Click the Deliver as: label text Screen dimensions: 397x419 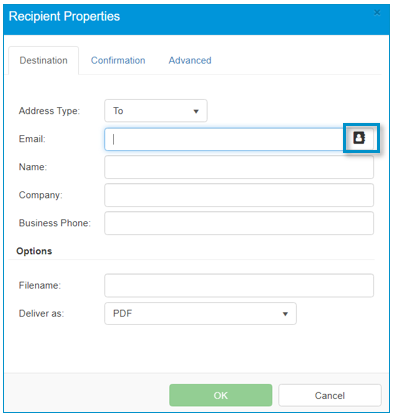pyautogui.click(x=41, y=314)
